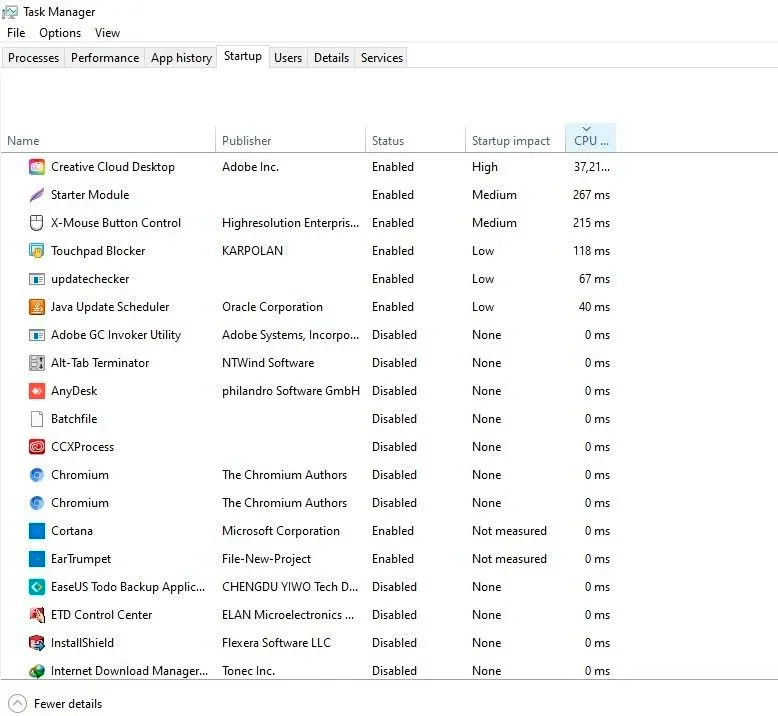
Task: Click the Java Update Scheduler icon
Action: click(37, 307)
